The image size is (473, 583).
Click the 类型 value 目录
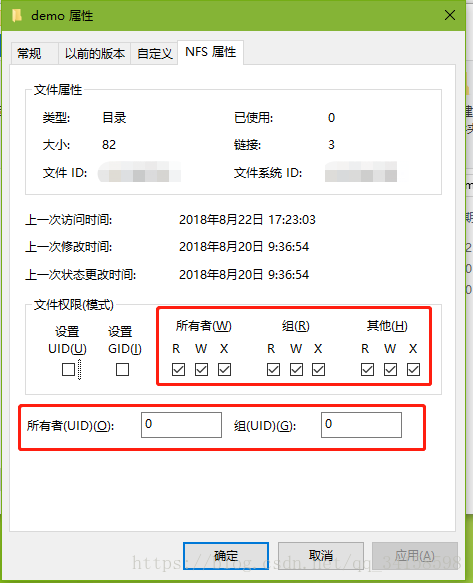114,118
